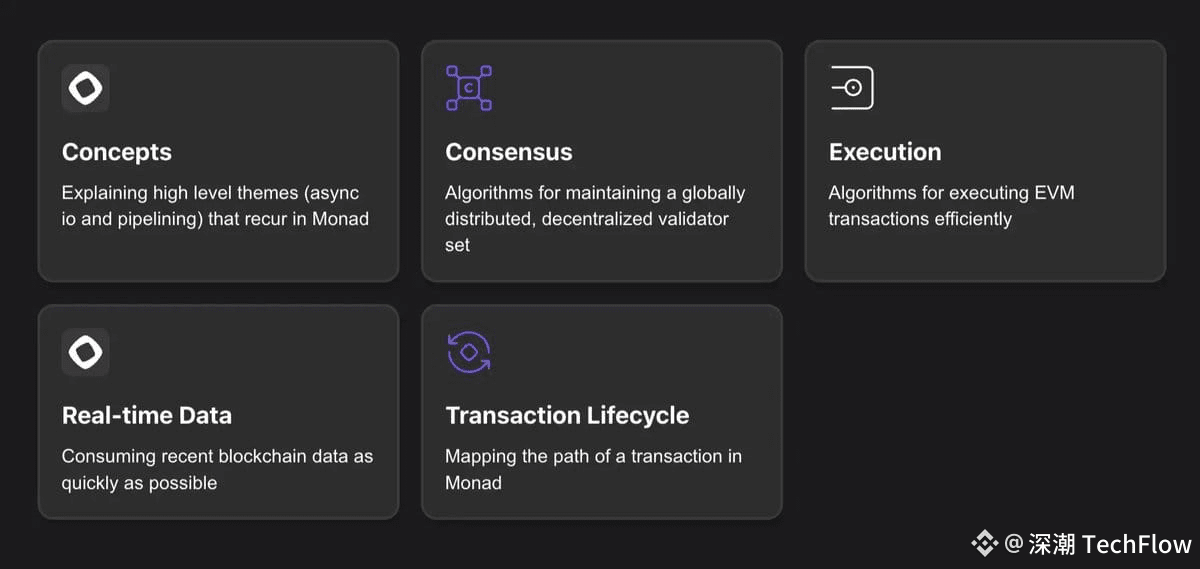
Task: Open the Execution heading link
Action: point(885,152)
